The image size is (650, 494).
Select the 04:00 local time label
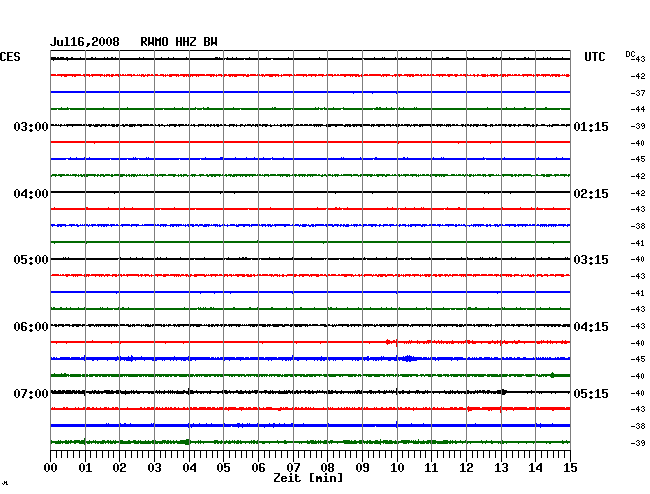[31, 194]
